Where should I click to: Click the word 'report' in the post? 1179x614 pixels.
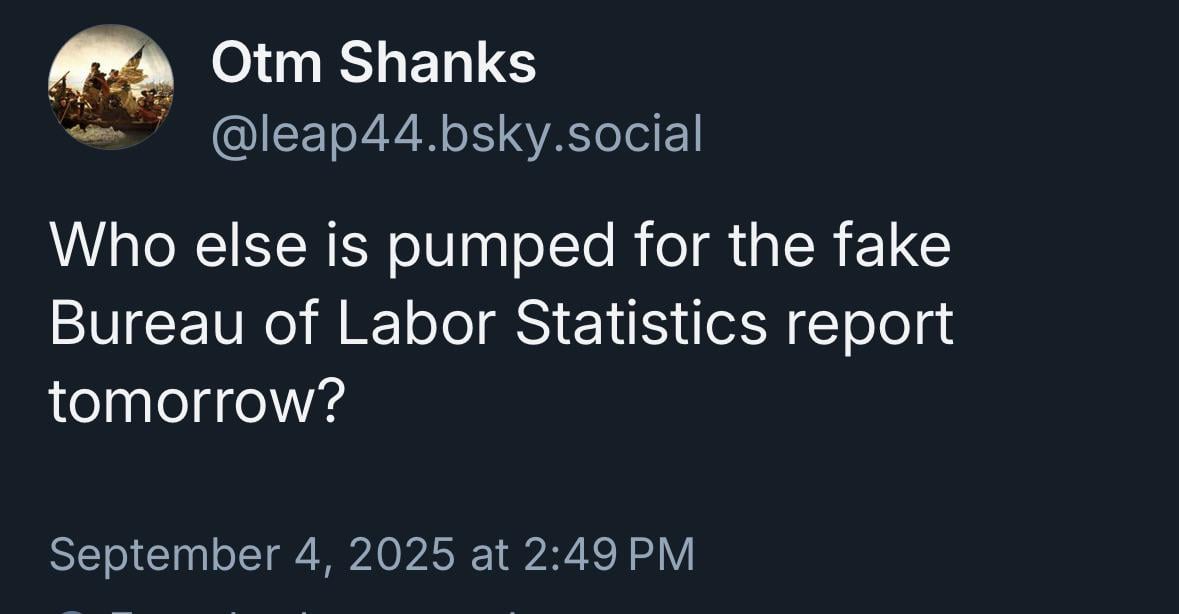870,326
